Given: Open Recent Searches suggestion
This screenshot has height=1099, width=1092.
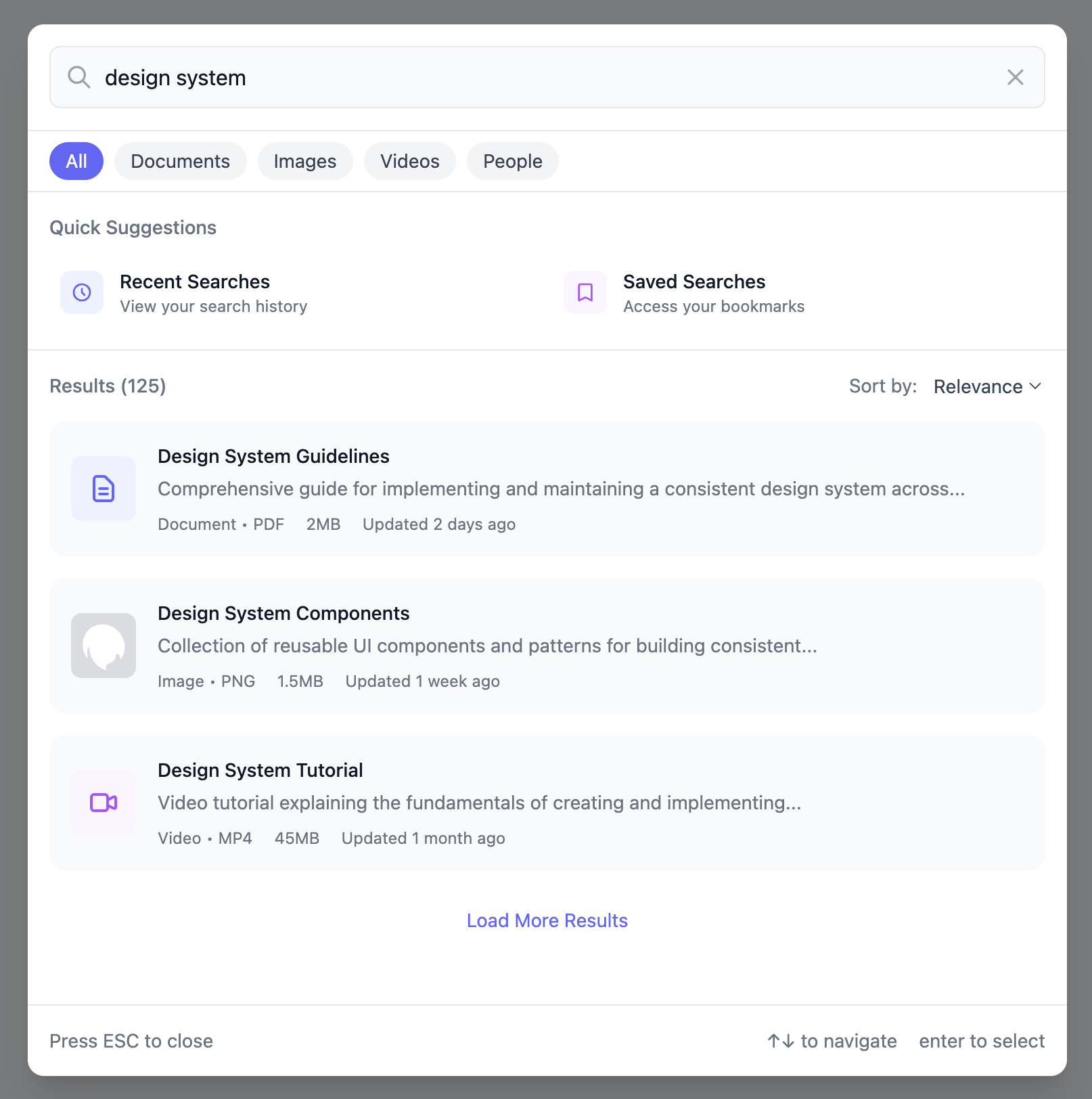Looking at the screenshot, I should pos(296,292).
